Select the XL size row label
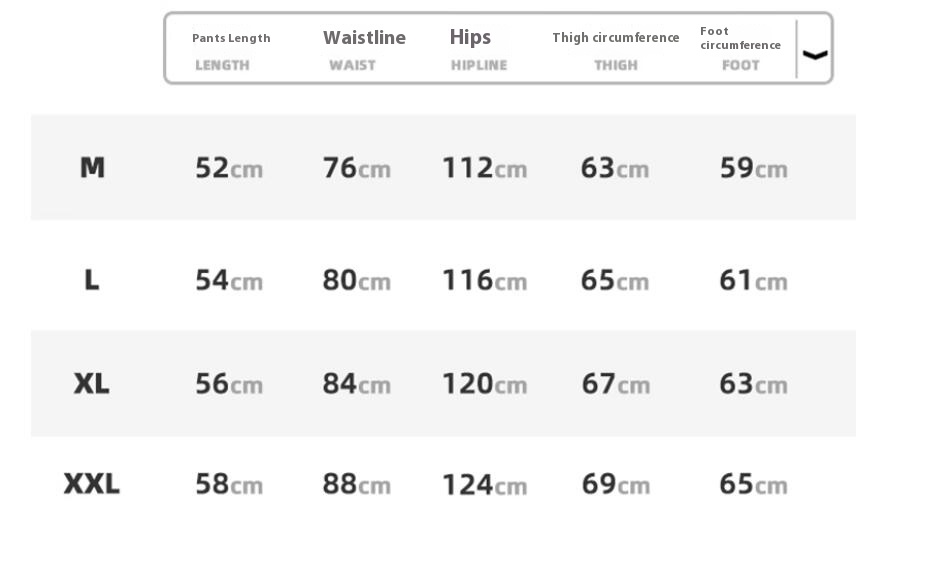The height and width of the screenshot is (563, 927). click(x=92, y=383)
